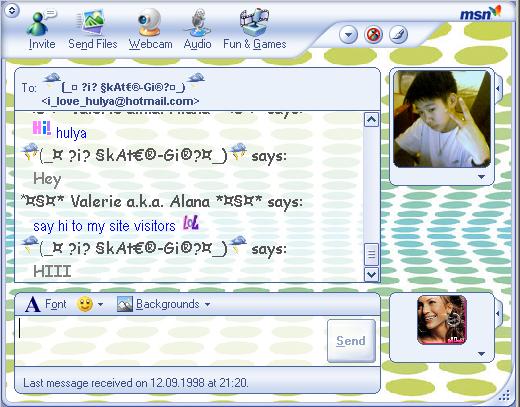Block this contact with the red icon
This screenshot has height=407, width=520.
pyautogui.click(x=373, y=35)
